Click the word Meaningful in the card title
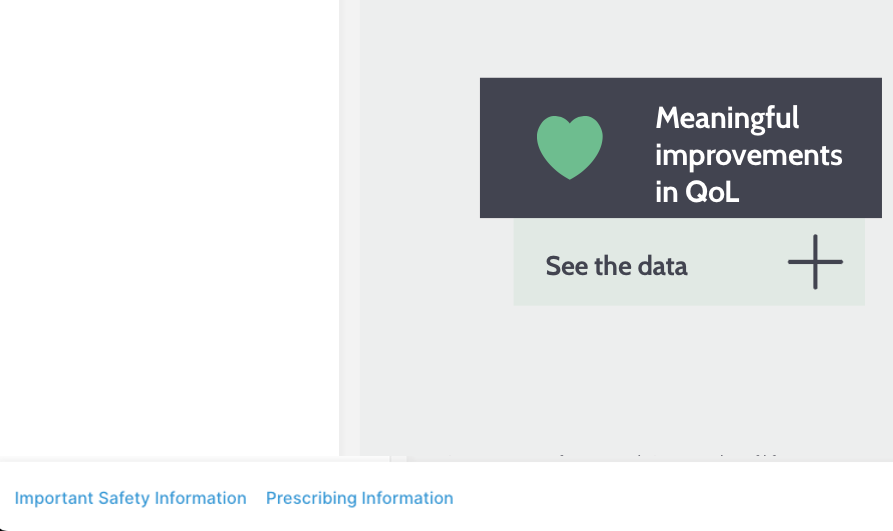The height and width of the screenshot is (531, 893). 727,118
